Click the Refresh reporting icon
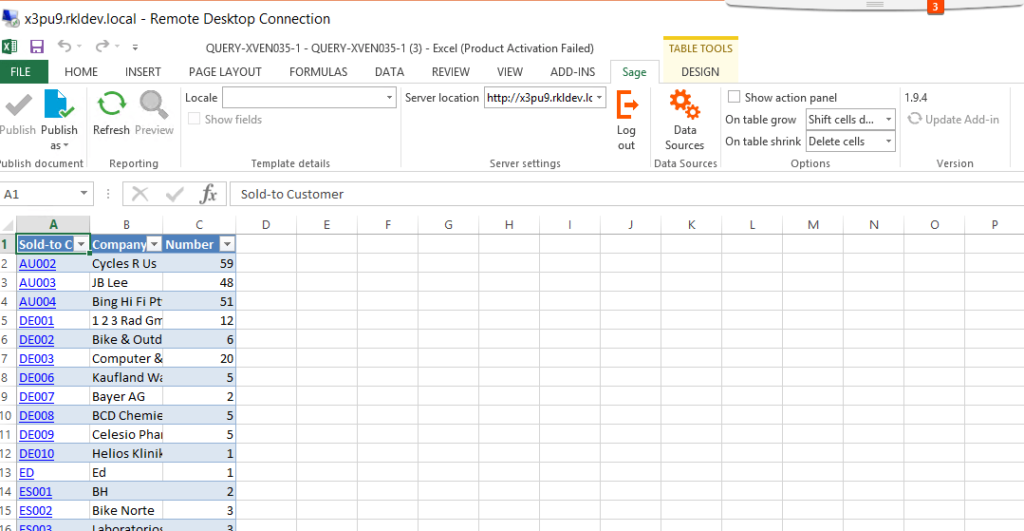 (111, 106)
